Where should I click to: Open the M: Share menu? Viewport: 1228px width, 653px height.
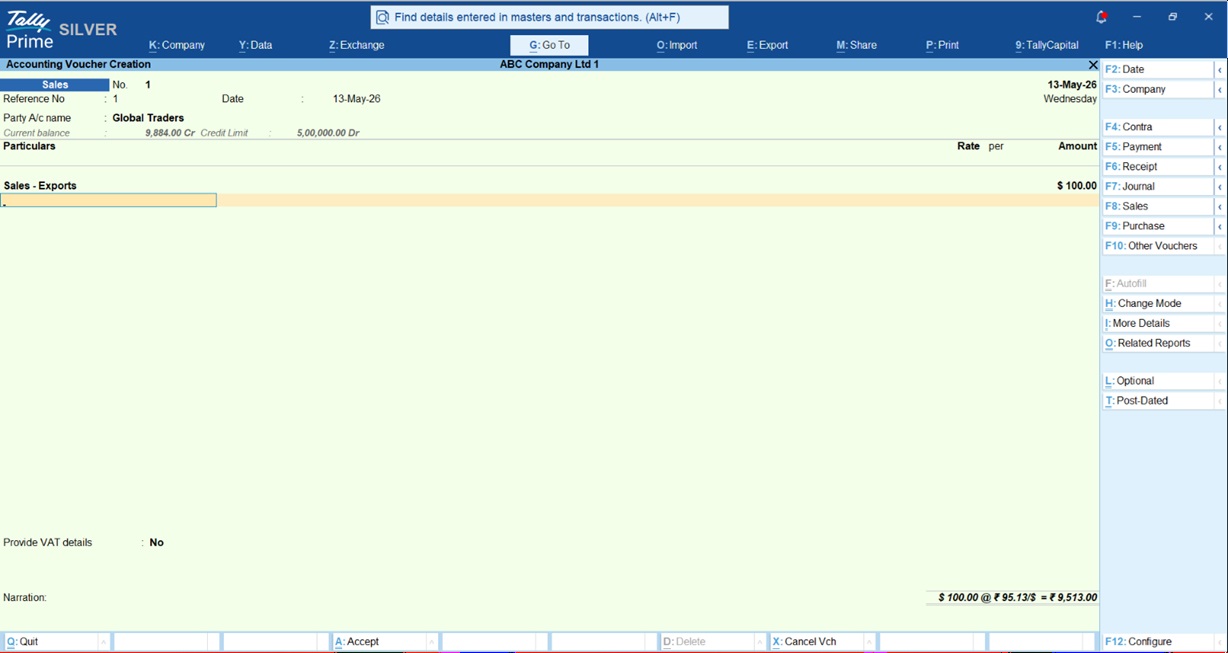point(856,45)
